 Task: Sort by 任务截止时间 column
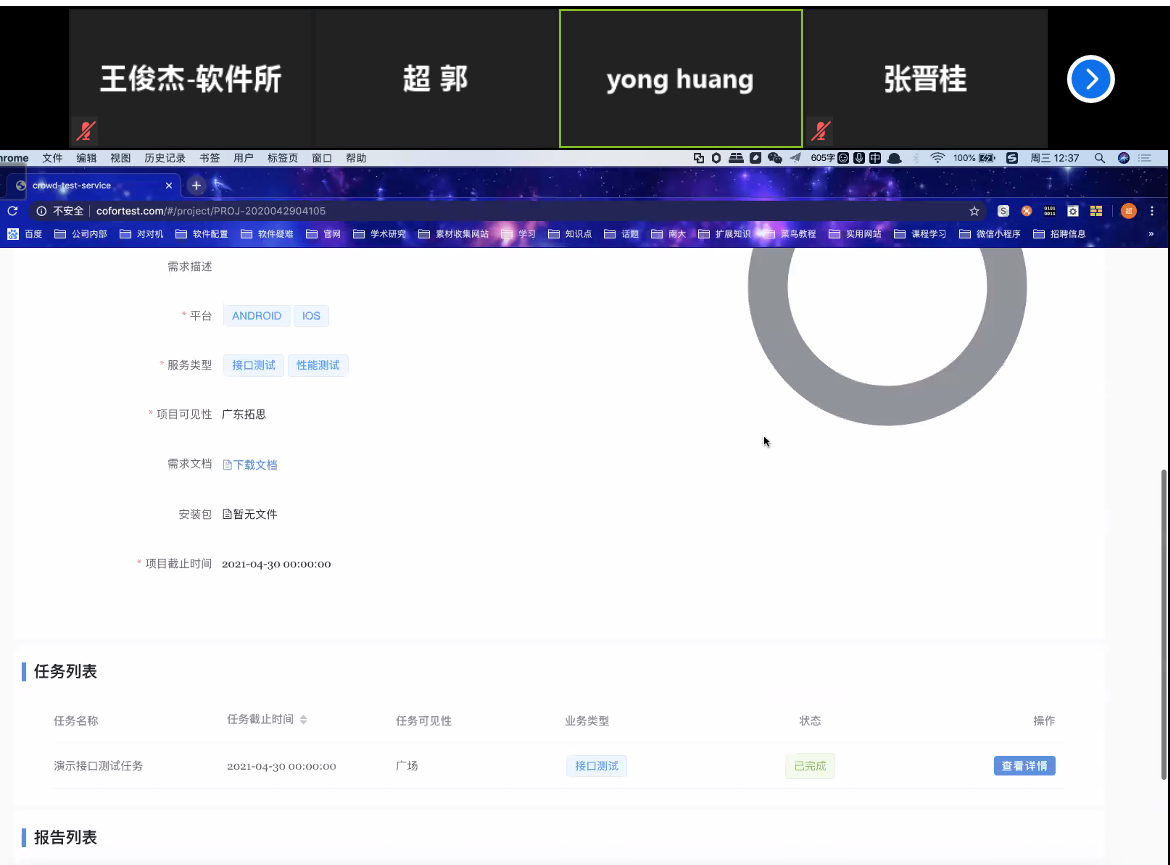coord(303,720)
